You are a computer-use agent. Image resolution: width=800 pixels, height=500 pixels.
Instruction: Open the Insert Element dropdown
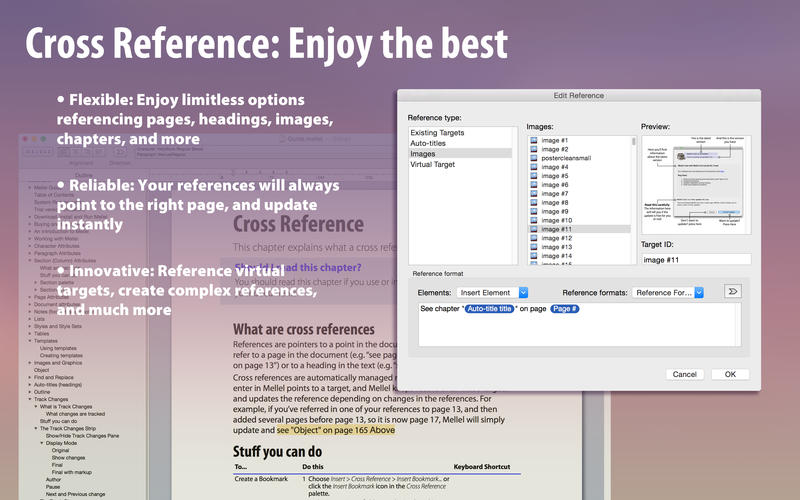[493, 292]
